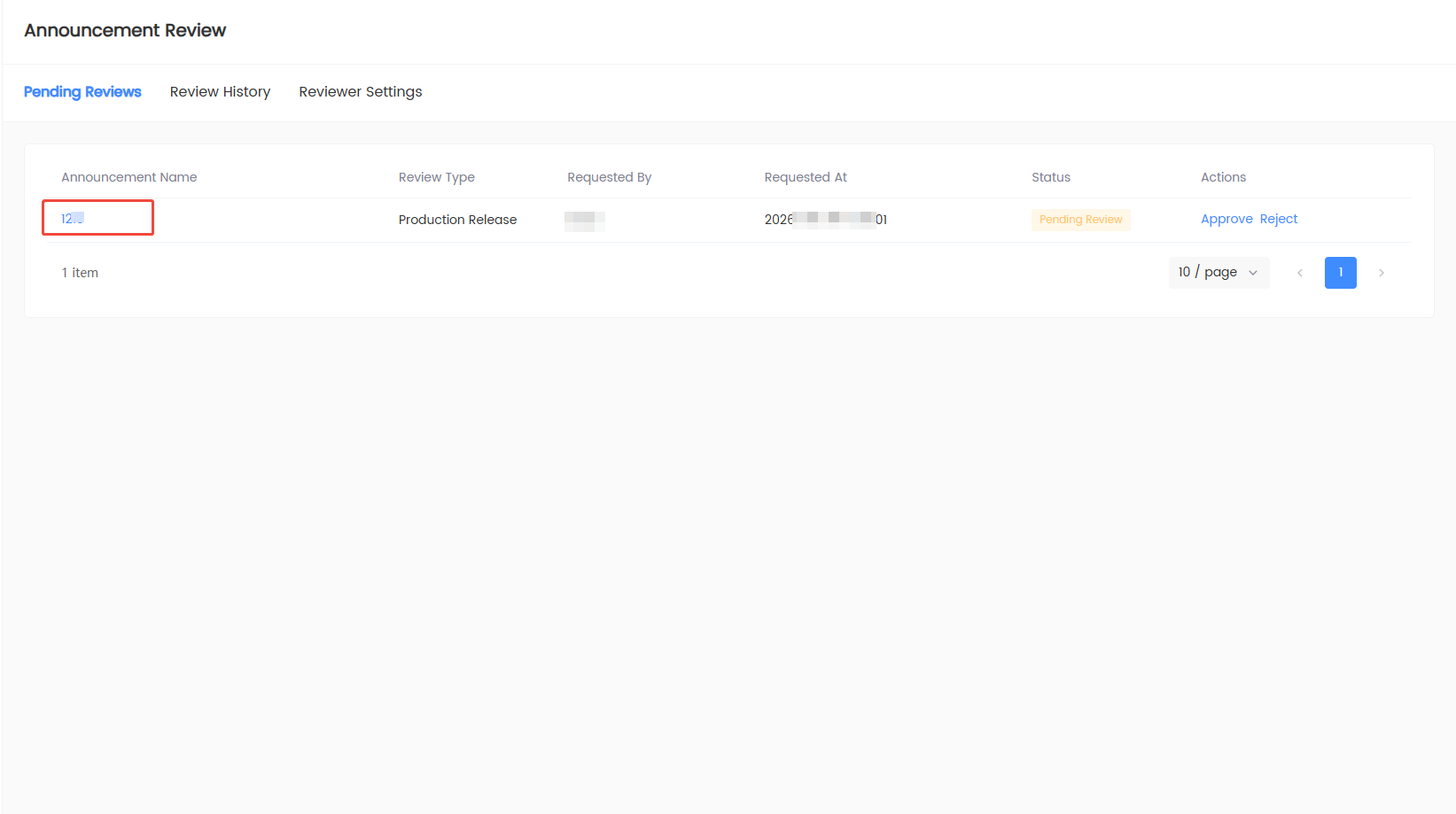The width and height of the screenshot is (1456, 814).
Task: Click the Requested By column header
Action: click(x=610, y=177)
